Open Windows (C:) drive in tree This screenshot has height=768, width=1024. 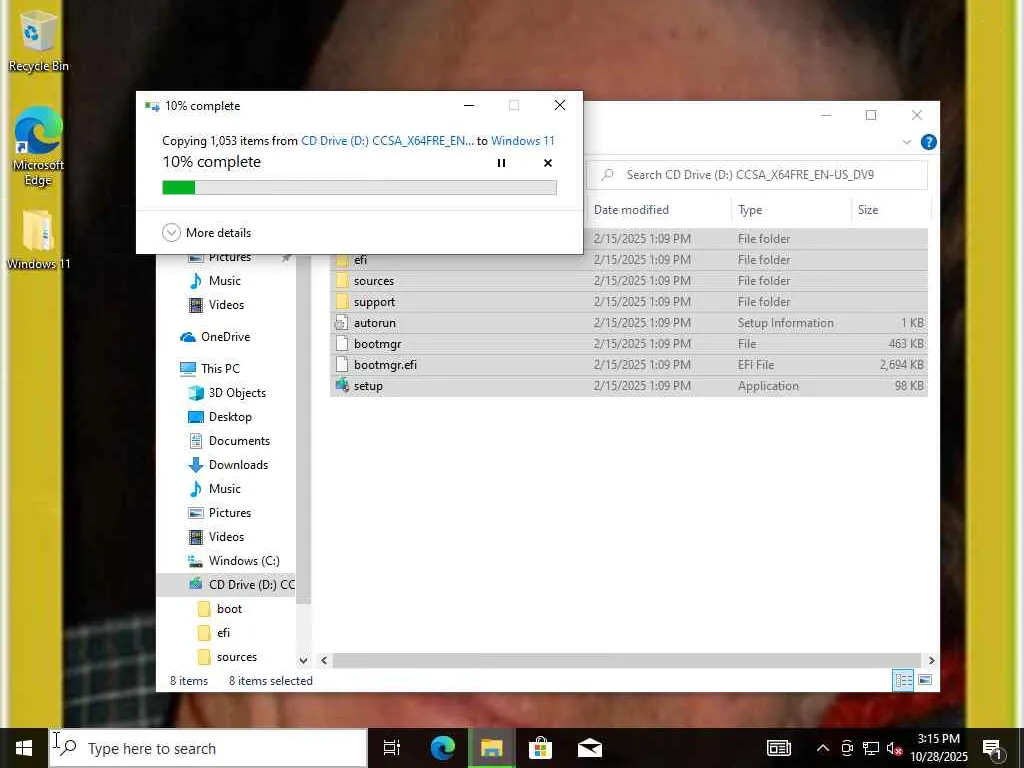[x=243, y=561]
